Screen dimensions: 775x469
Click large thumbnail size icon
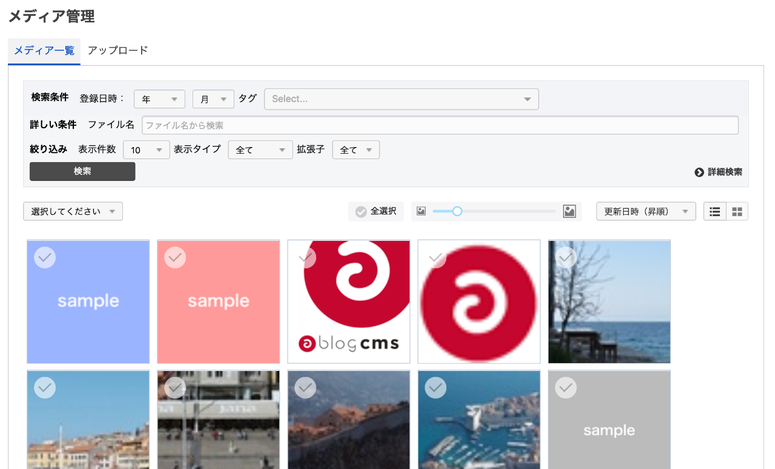[x=569, y=211]
